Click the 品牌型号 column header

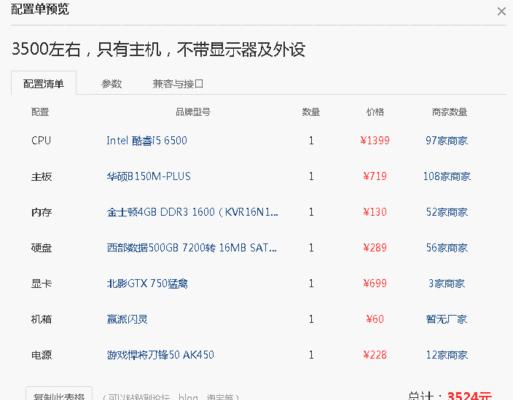(x=193, y=112)
